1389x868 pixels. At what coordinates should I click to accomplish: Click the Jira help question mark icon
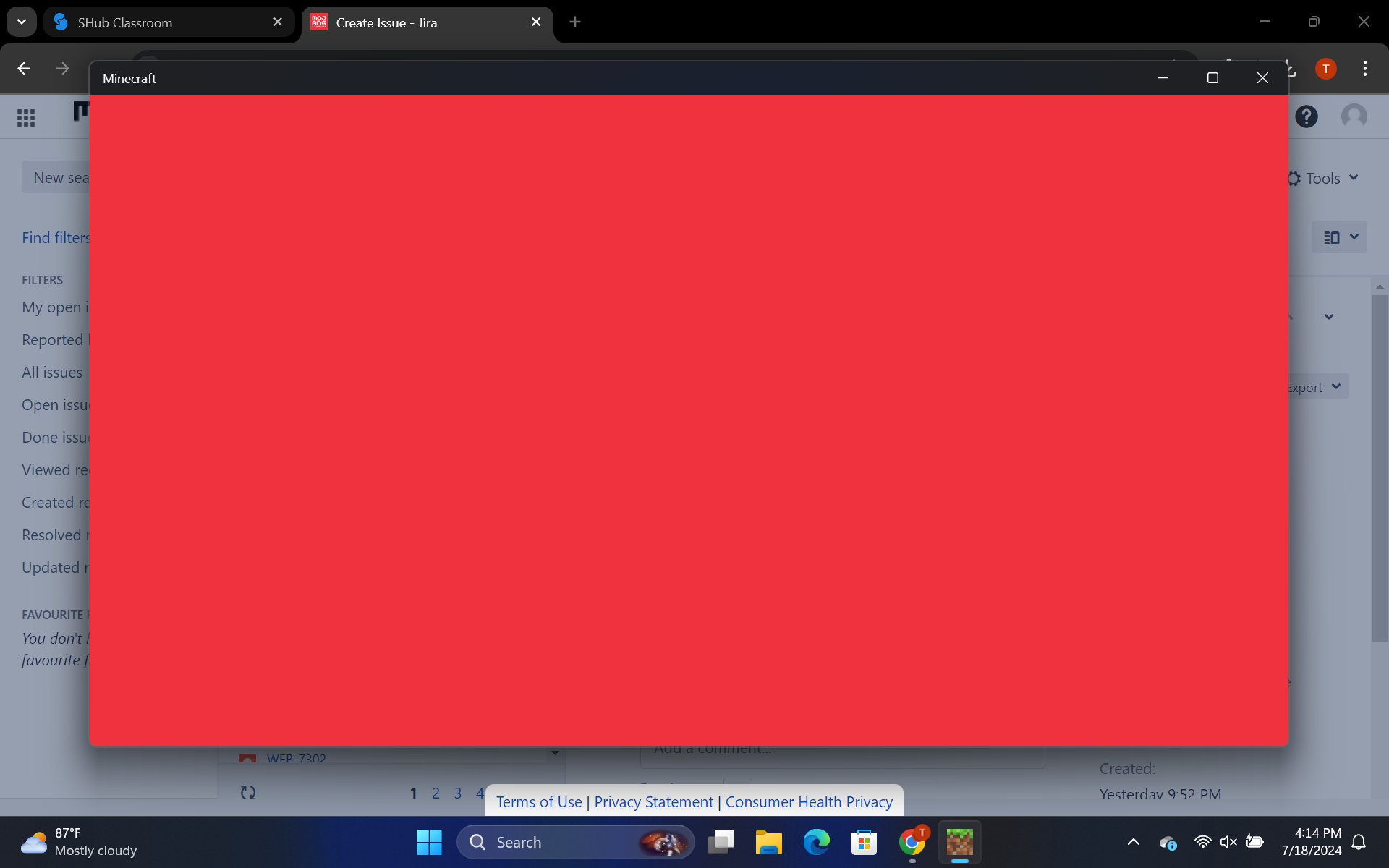point(1306,116)
